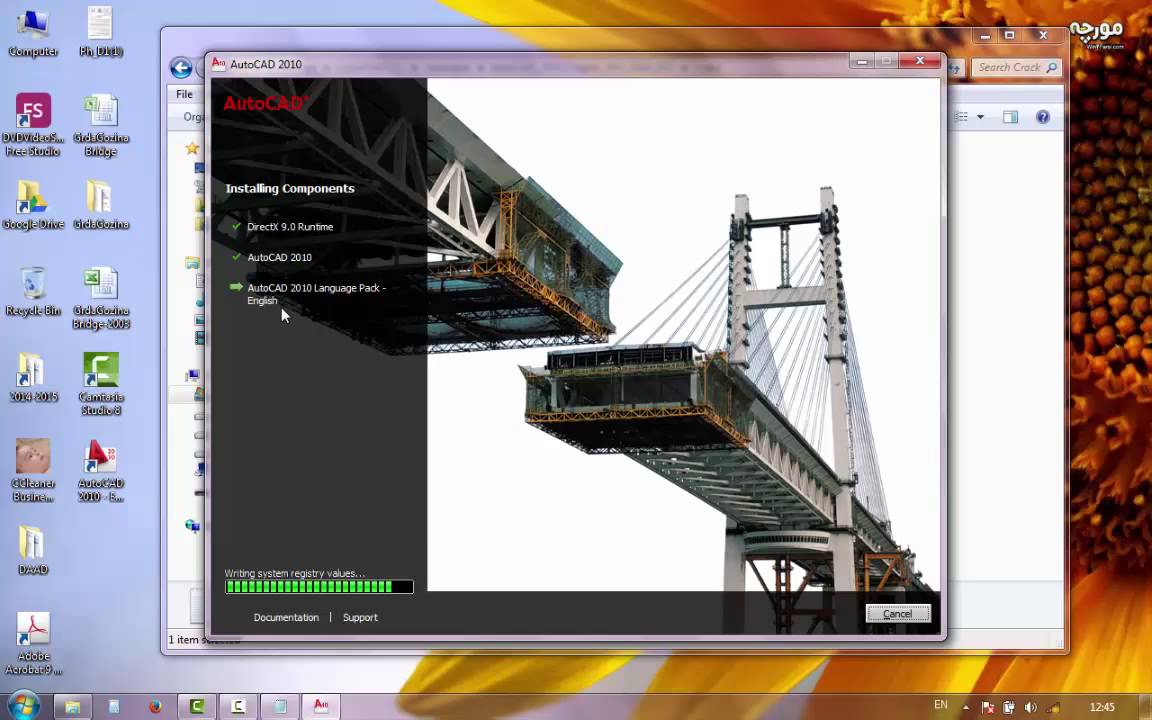Screen dimensions: 1152x720
Task: Open the DAAD folder on desktop
Action: [x=33, y=550]
